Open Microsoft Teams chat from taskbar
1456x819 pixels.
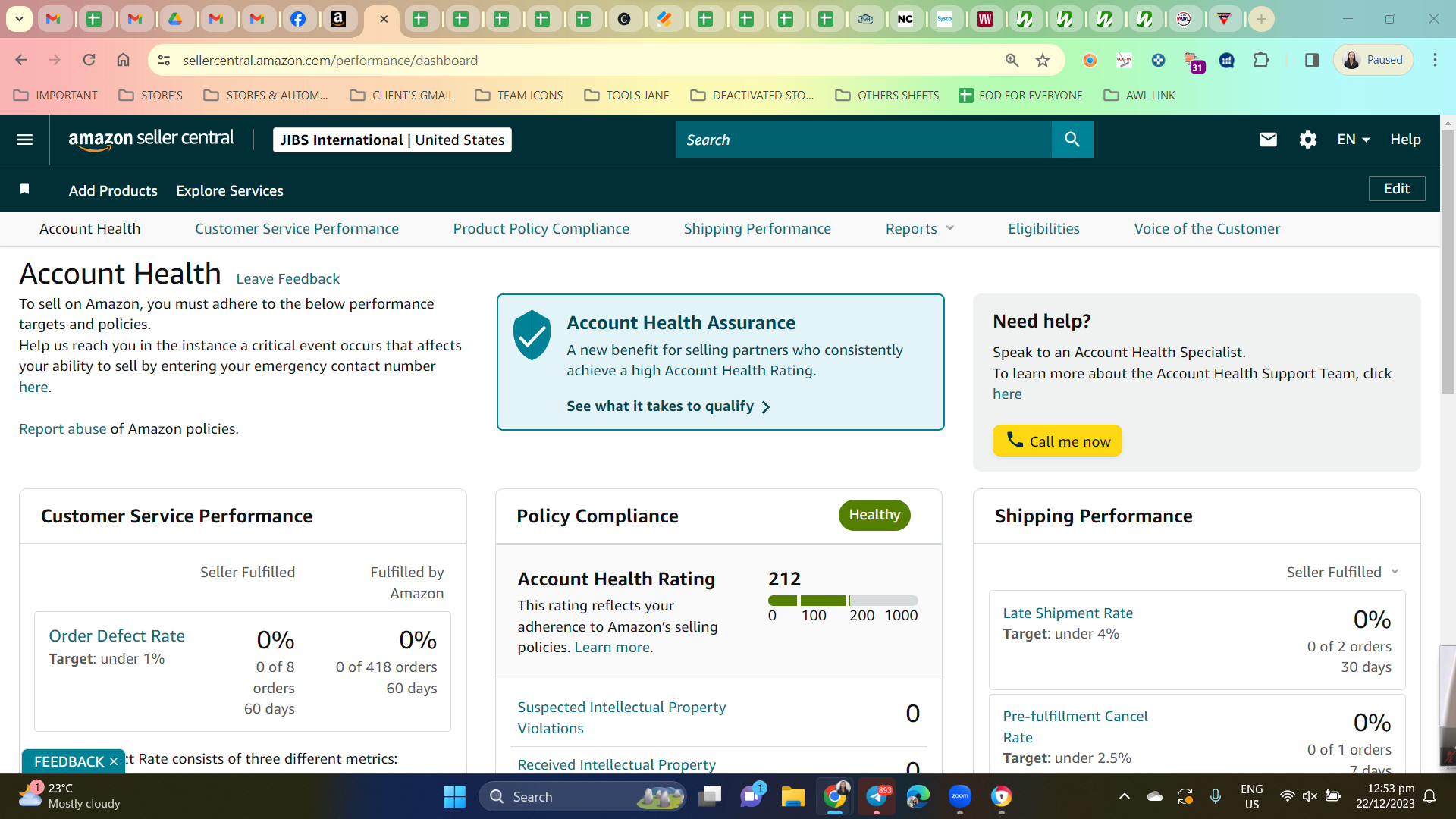click(752, 796)
